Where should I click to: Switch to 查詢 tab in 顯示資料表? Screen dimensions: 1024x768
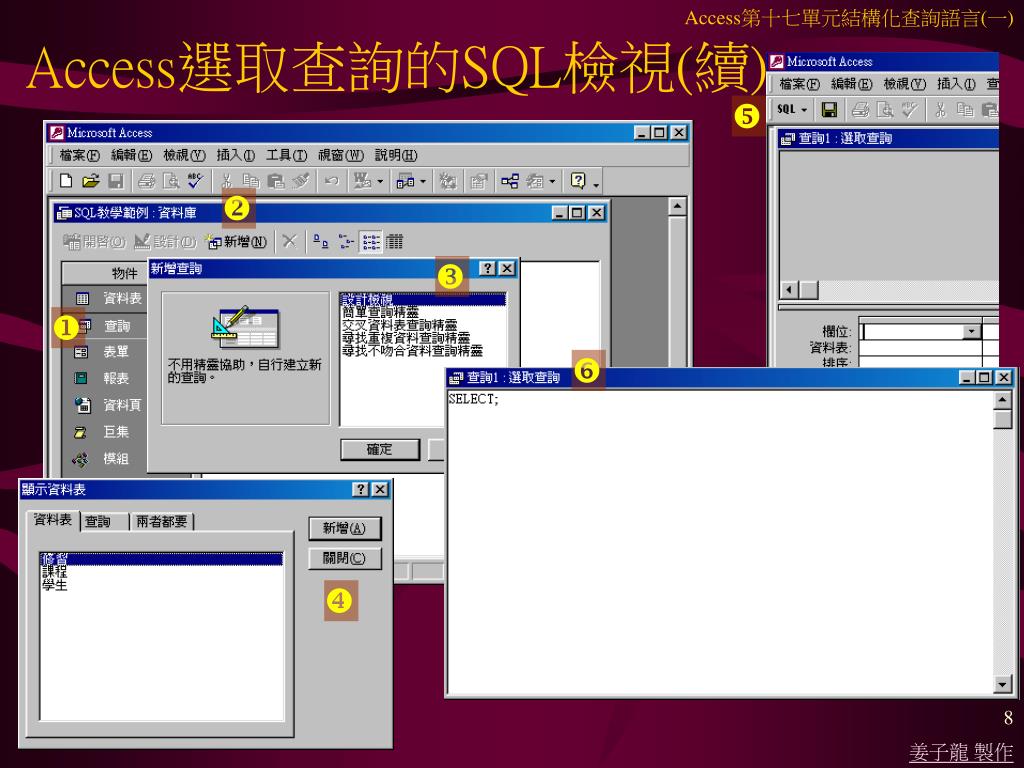(104, 521)
